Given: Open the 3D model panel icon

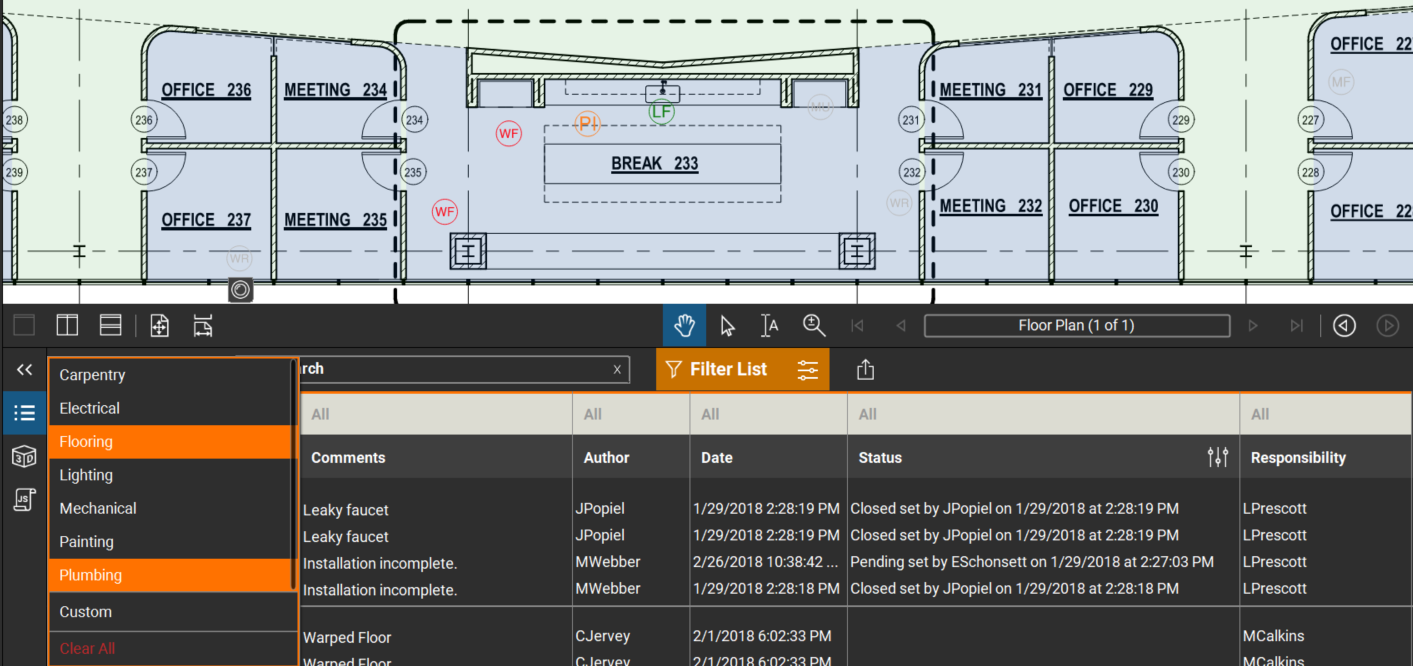Looking at the screenshot, I should tap(24, 458).
